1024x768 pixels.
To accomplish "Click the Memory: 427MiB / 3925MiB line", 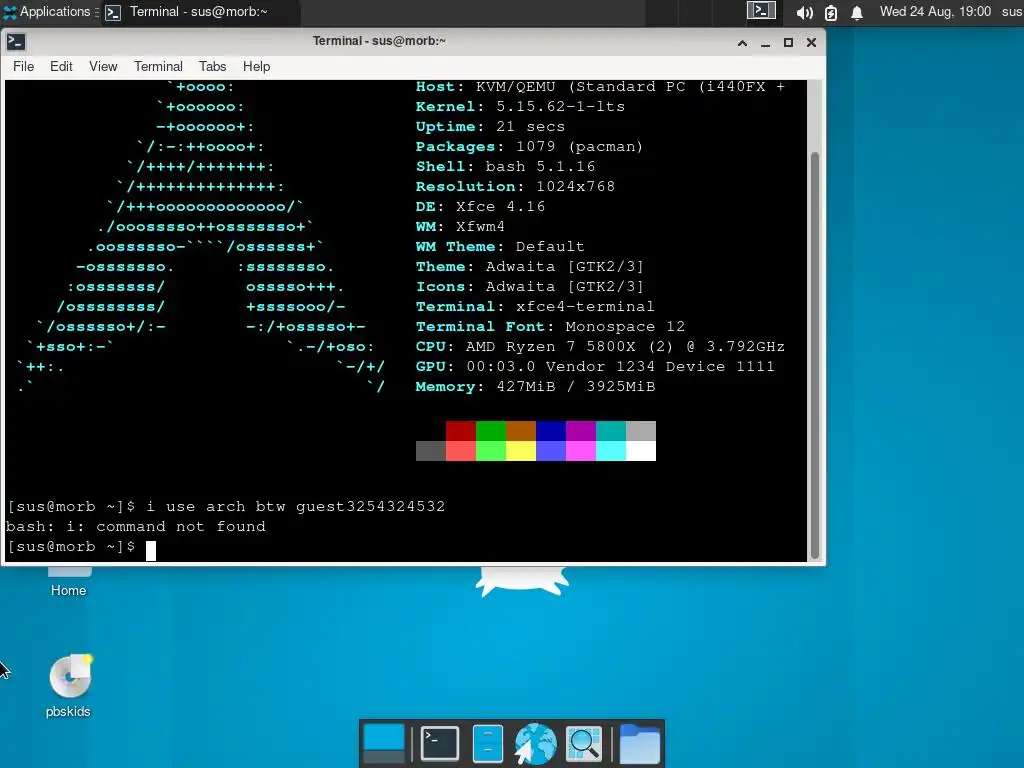I will [x=536, y=387].
